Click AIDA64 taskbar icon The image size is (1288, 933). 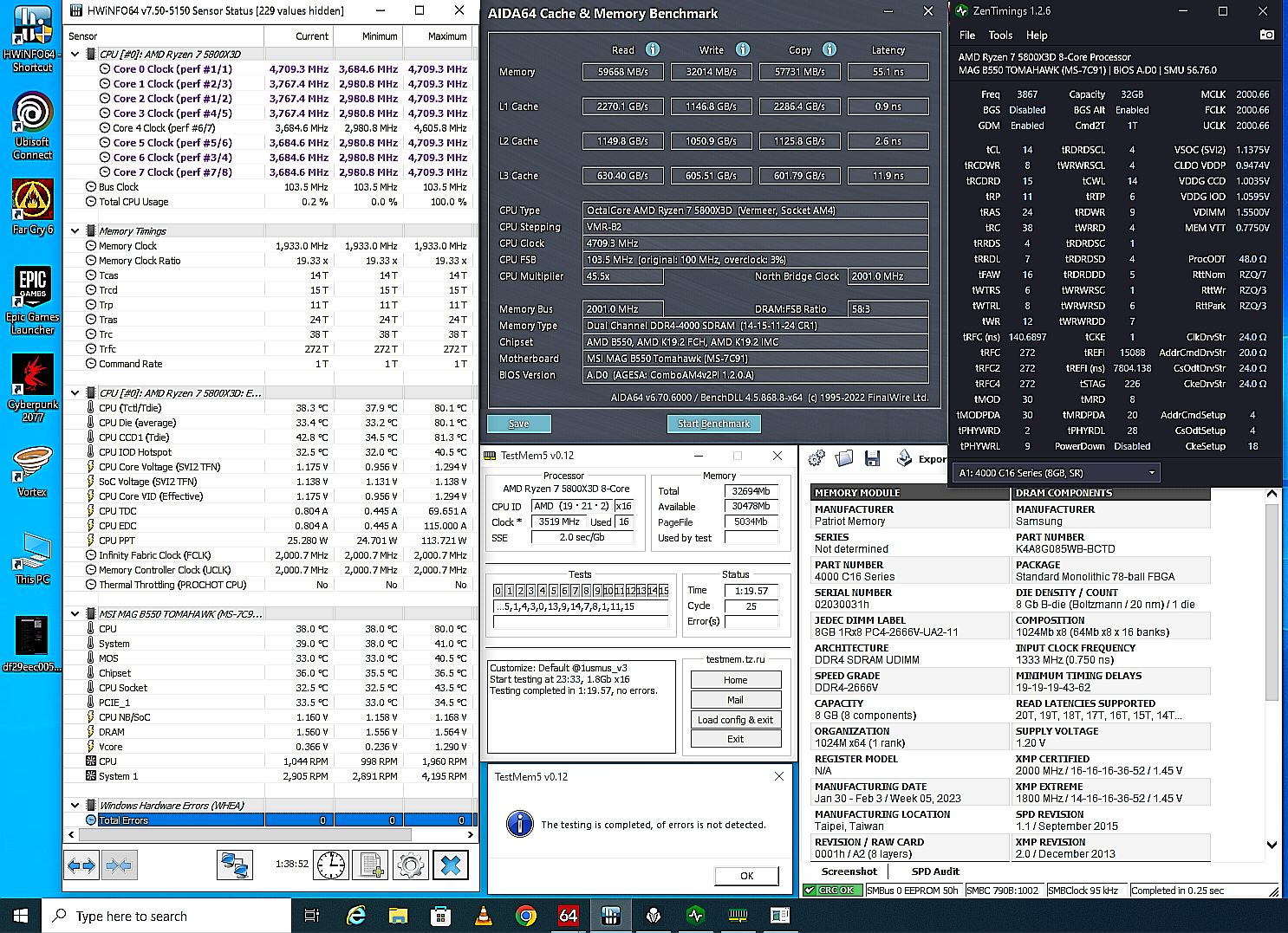click(x=569, y=916)
